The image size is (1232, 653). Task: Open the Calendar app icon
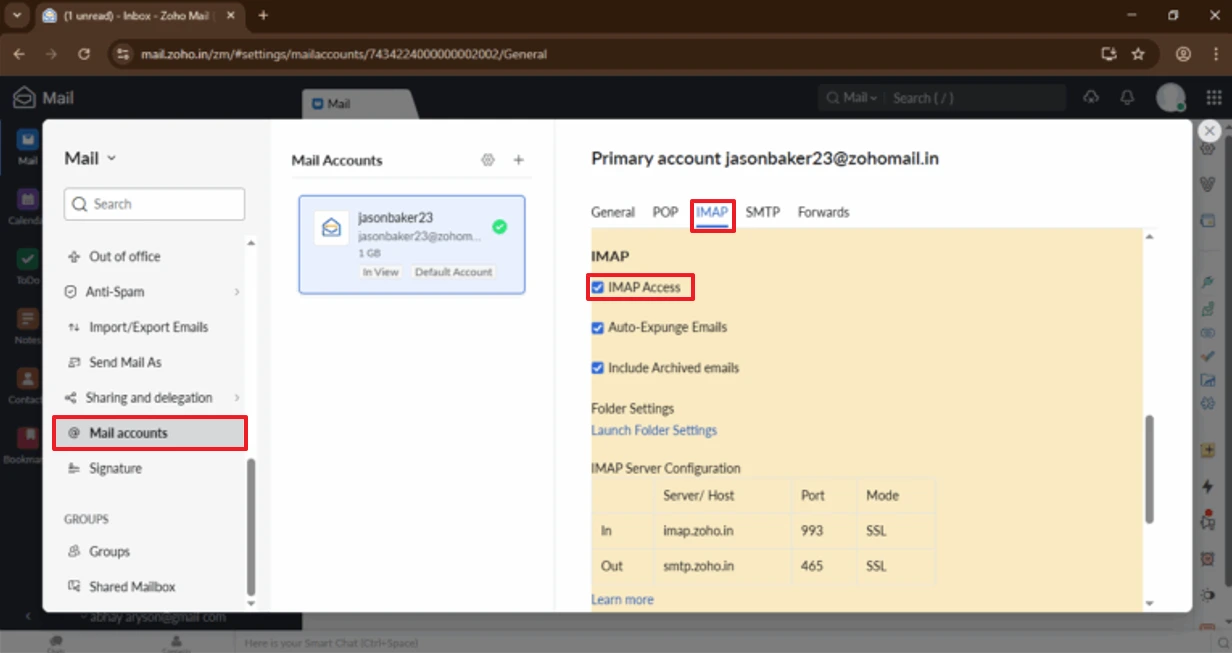28,202
